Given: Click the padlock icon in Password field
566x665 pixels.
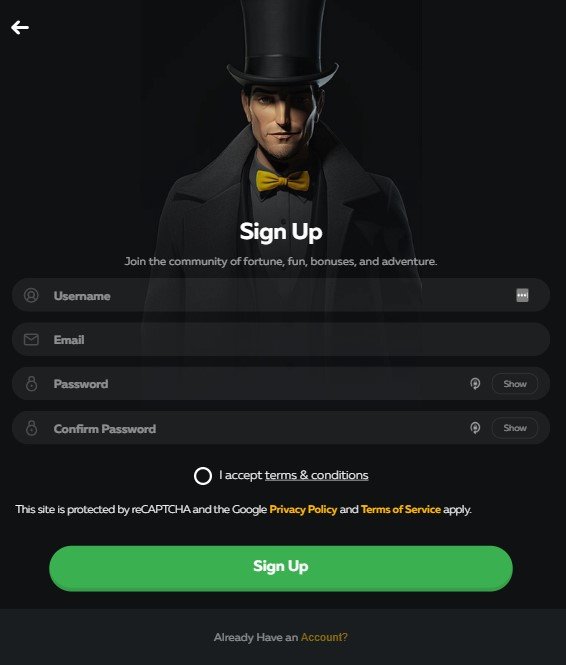Looking at the screenshot, I should 31,383.
